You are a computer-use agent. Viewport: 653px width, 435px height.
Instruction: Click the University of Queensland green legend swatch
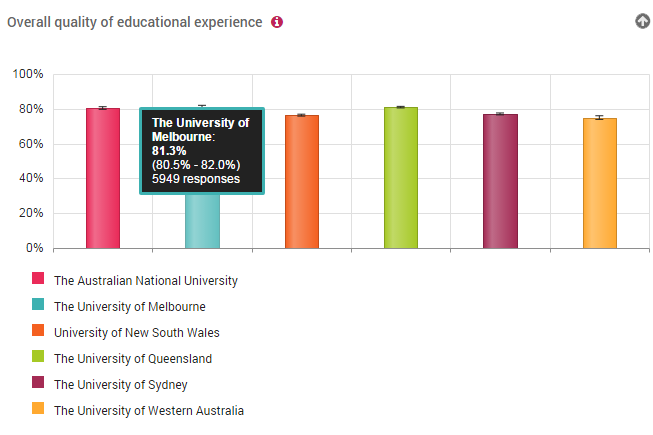pyautogui.click(x=38, y=356)
